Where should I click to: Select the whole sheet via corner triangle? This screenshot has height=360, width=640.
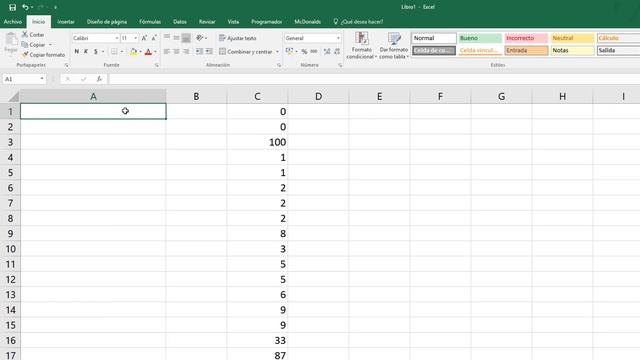(13, 97)
